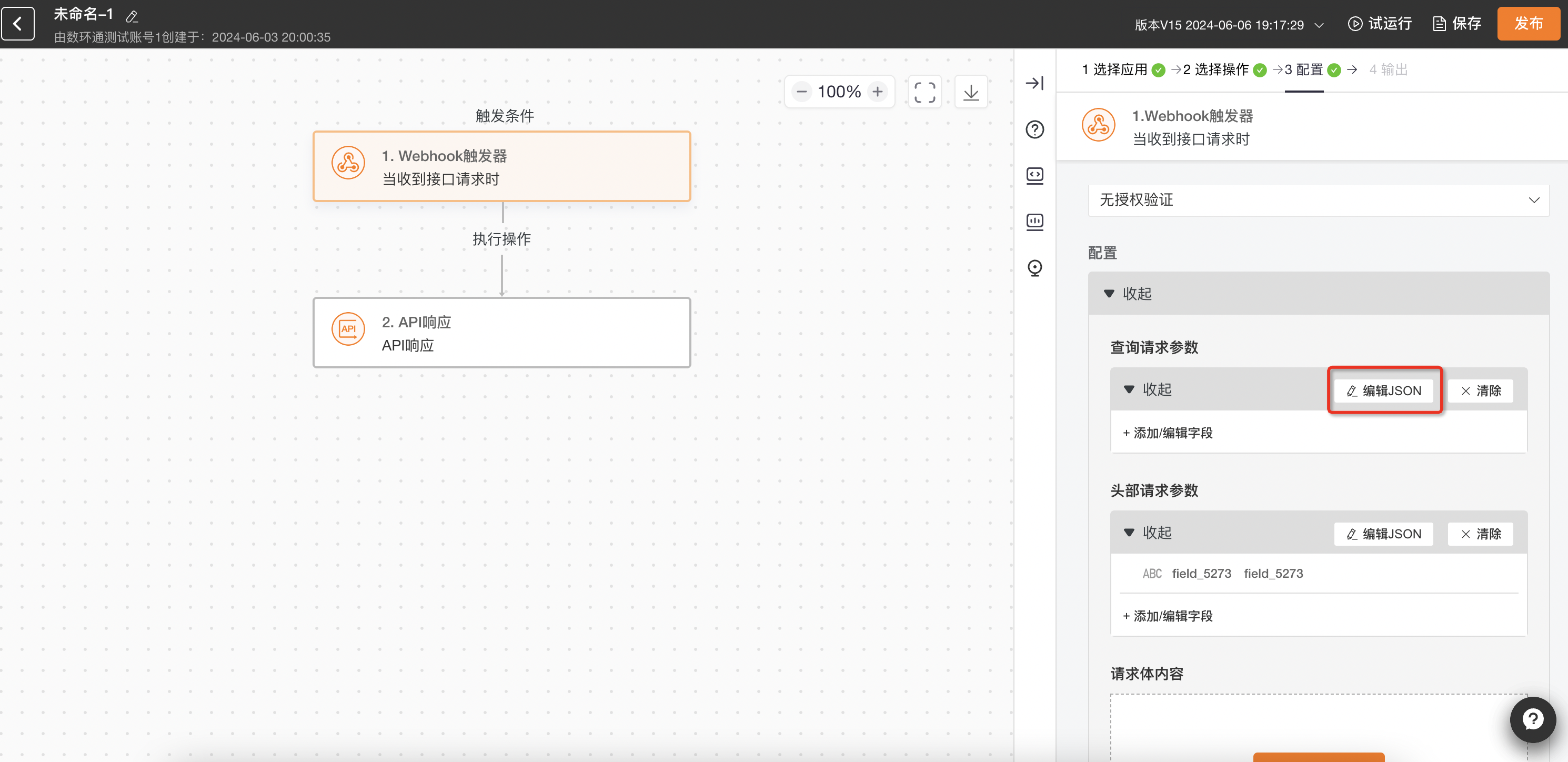Viewport: 1568px width, 762px height.
Task: Open the help question mark in sidebar
Action: [1034, 129]
